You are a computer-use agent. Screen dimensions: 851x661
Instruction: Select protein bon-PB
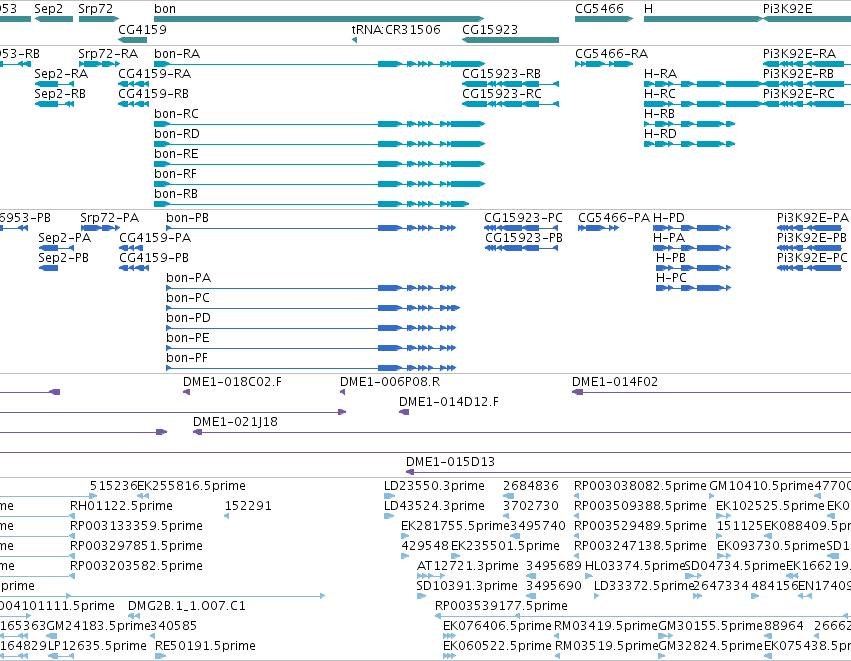[311, 228]
